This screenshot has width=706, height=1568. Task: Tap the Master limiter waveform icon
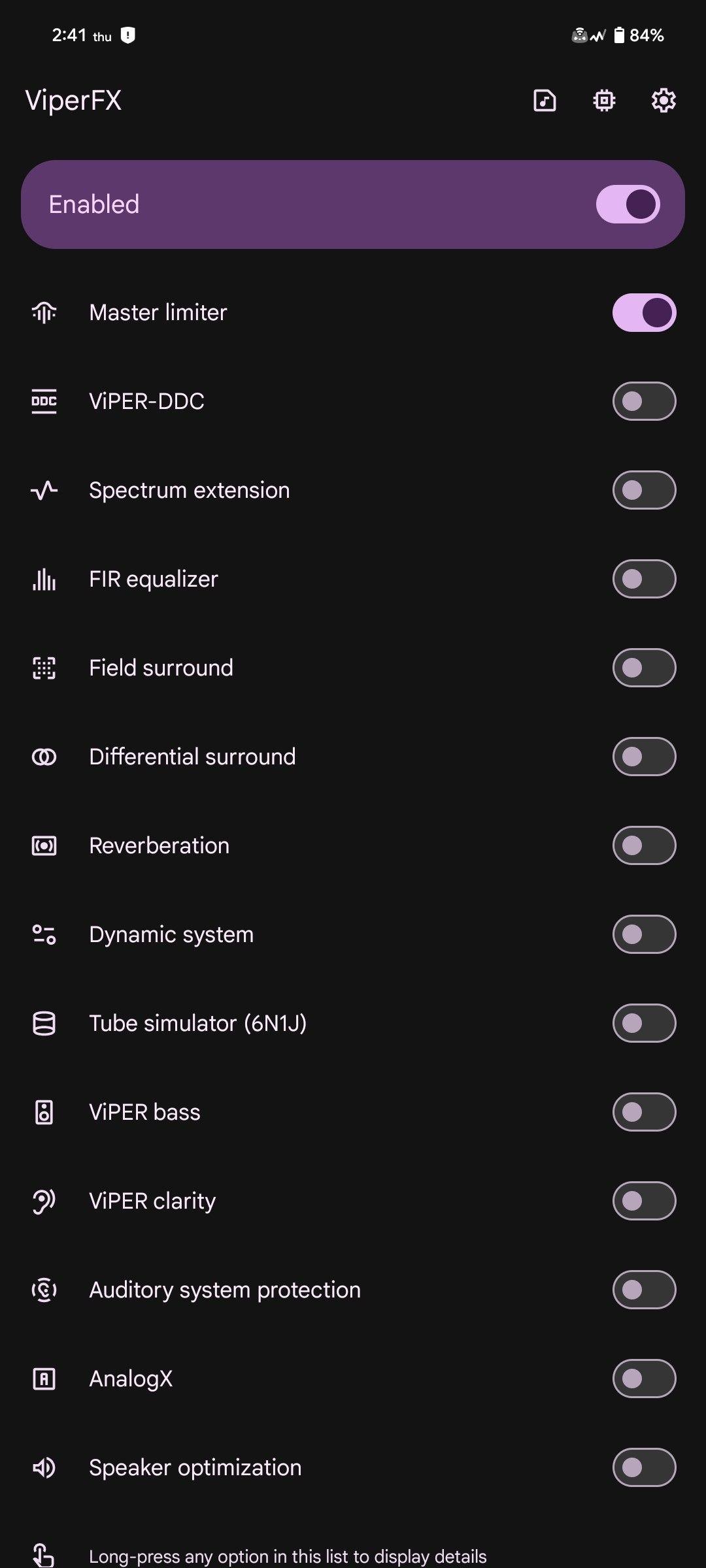pos(44,312)
